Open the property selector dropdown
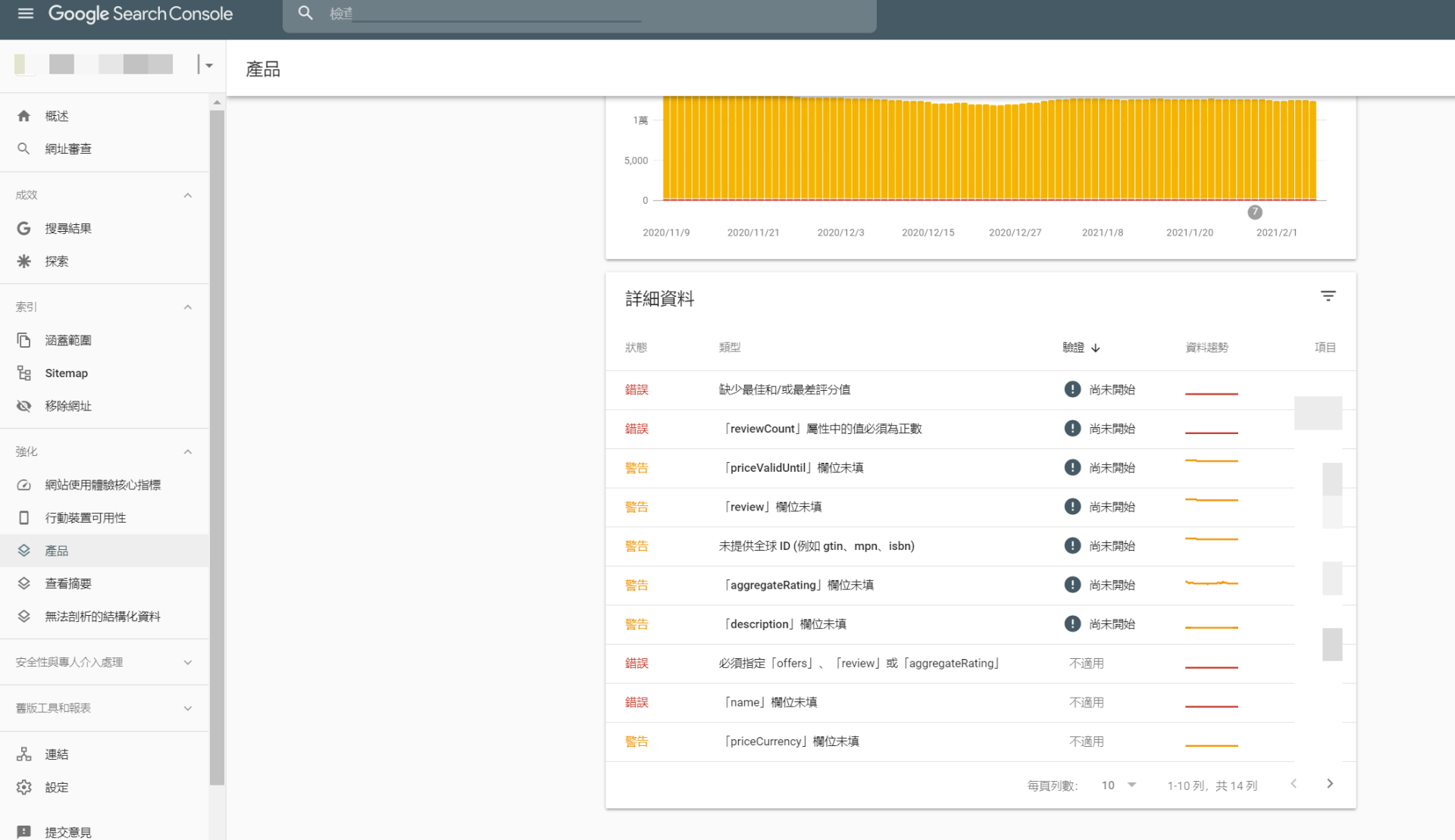The image size is (1455, 840). coord(208,65)
